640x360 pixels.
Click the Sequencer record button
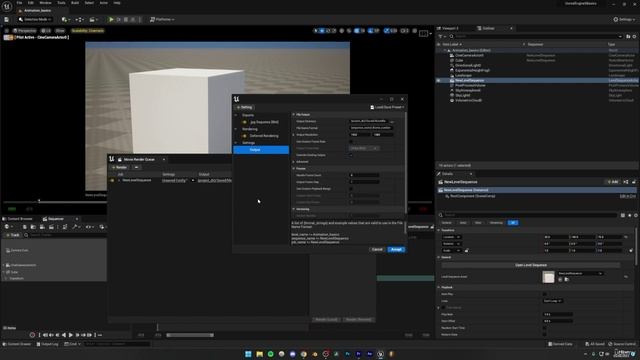click(32, 335)
